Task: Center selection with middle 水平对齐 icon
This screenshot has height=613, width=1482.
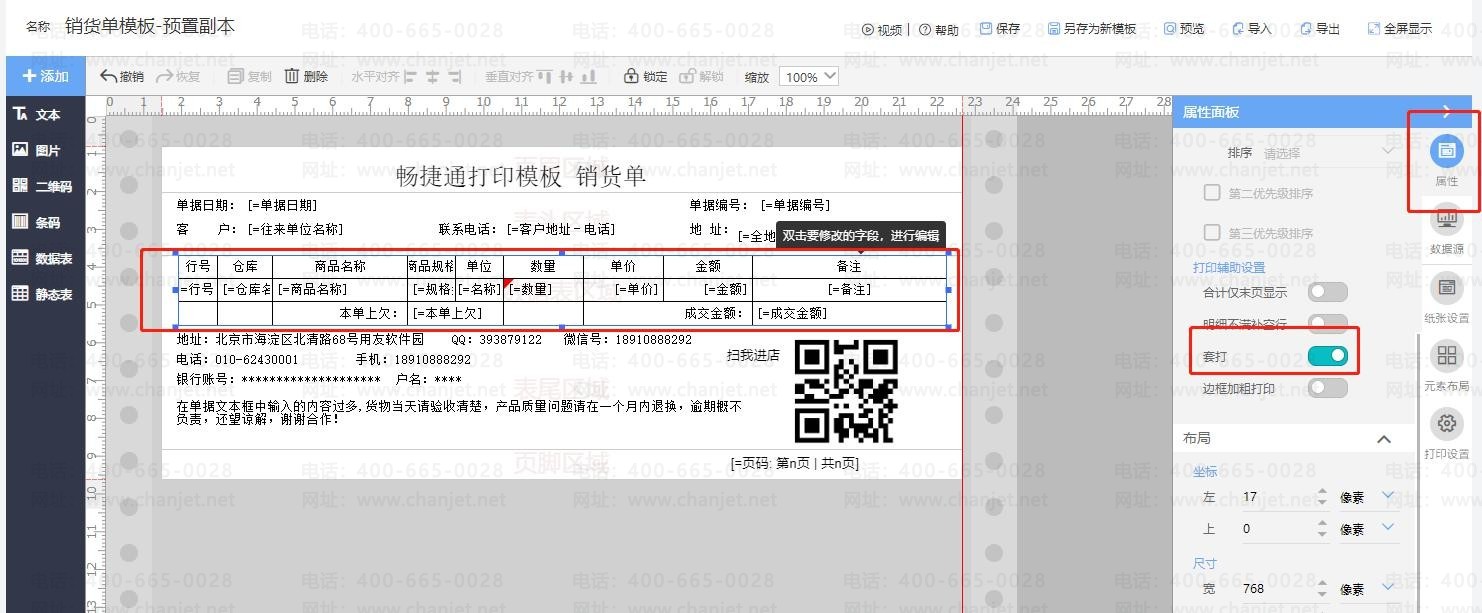Action: [433, 76]
